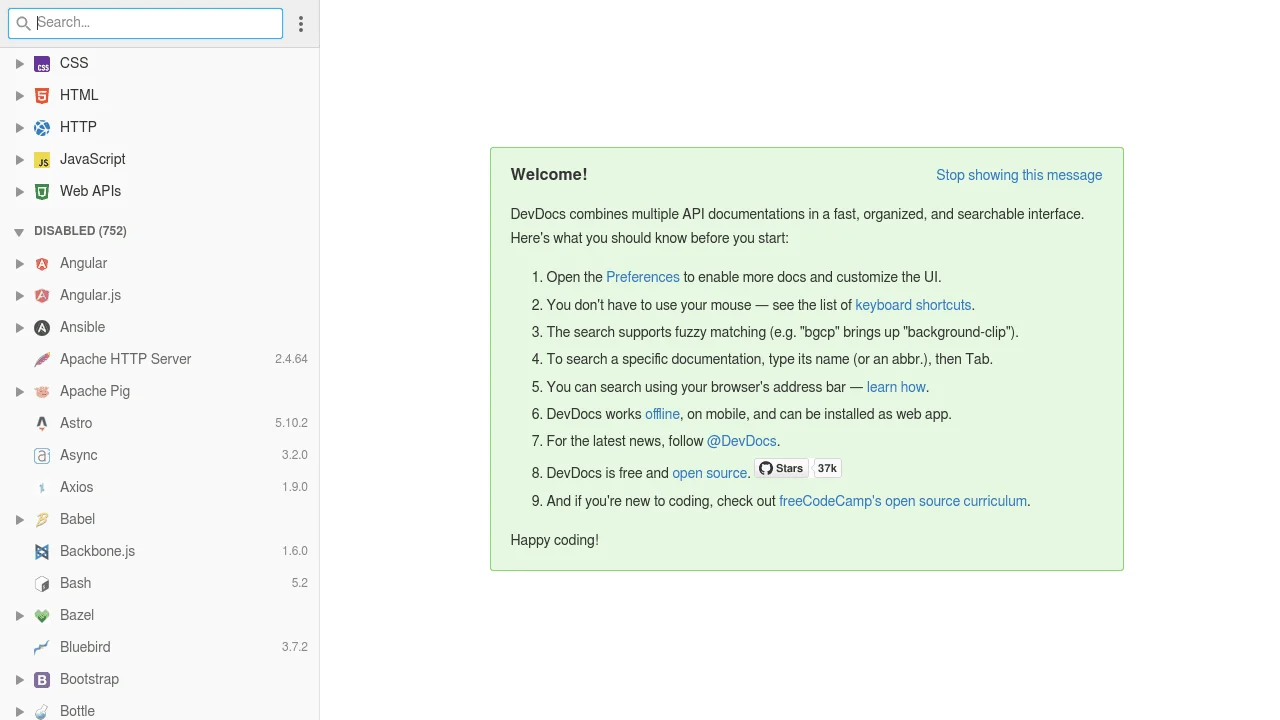The height and width of the screenshot is (720, 1280).
Task: Click the GitHub Stars badge
Action: pyautogui.click(x=781, y=468)
